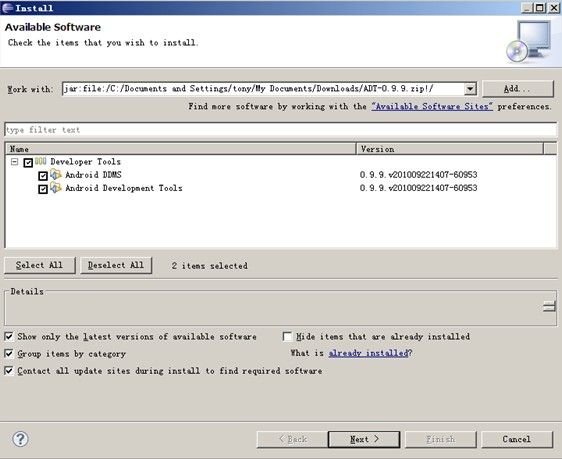Open the Work with dropdown arrow
562x459 pixels.
pyautogui.click(x=470, y=89)
